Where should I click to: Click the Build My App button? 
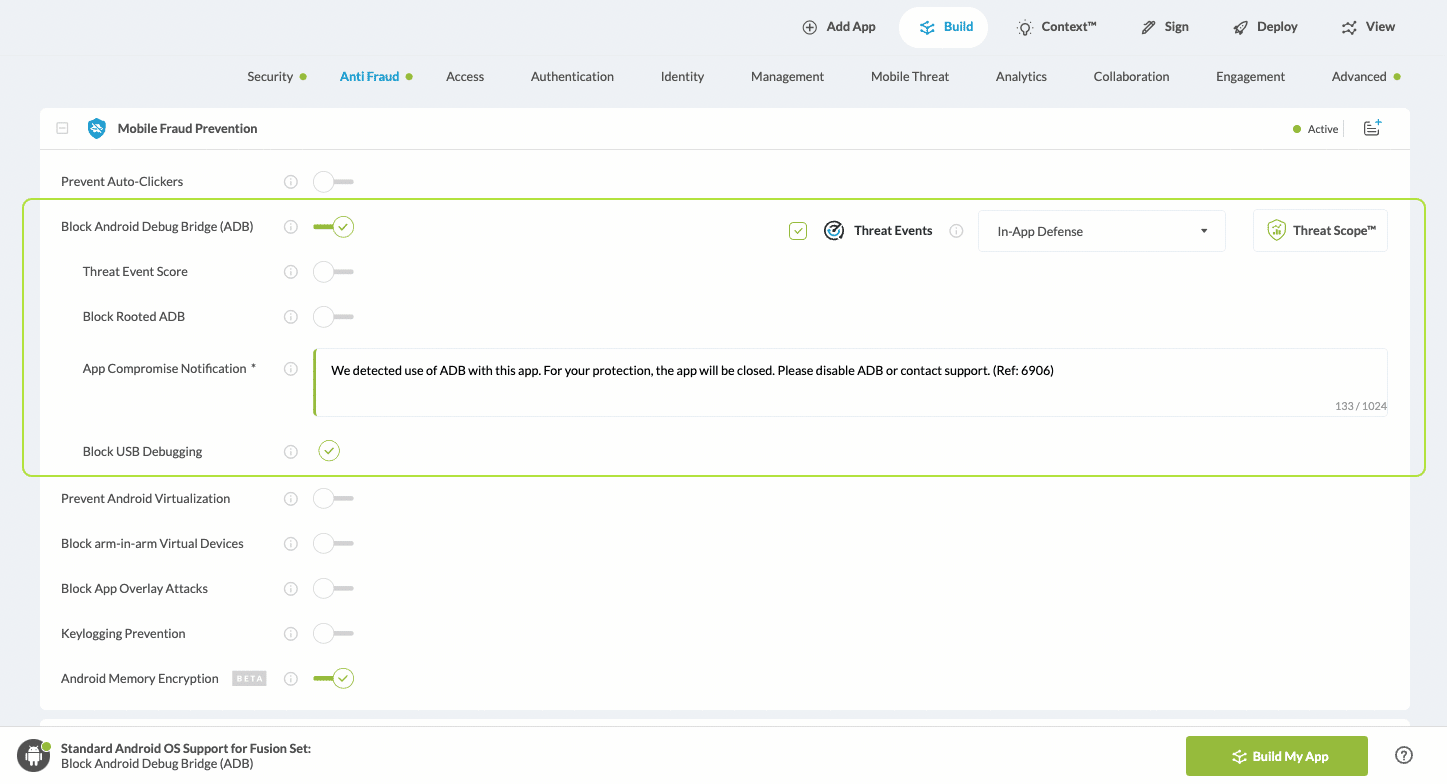(x=1276, y=756)
